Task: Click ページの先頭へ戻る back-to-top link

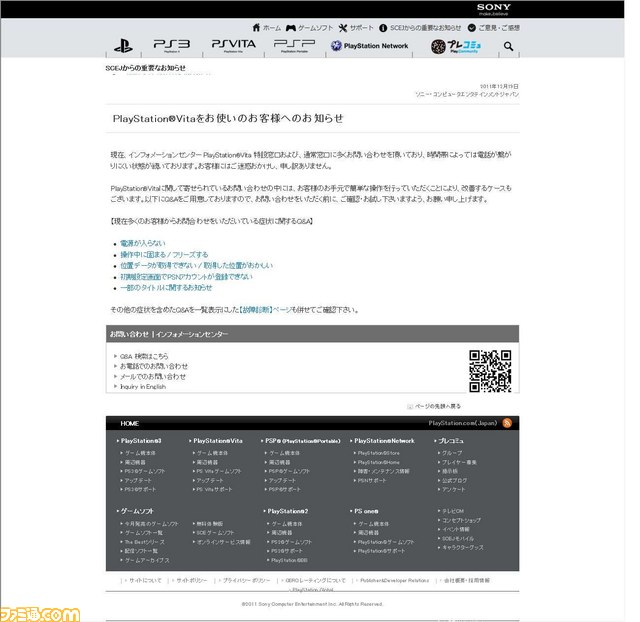Action: [x=438, y=406]
